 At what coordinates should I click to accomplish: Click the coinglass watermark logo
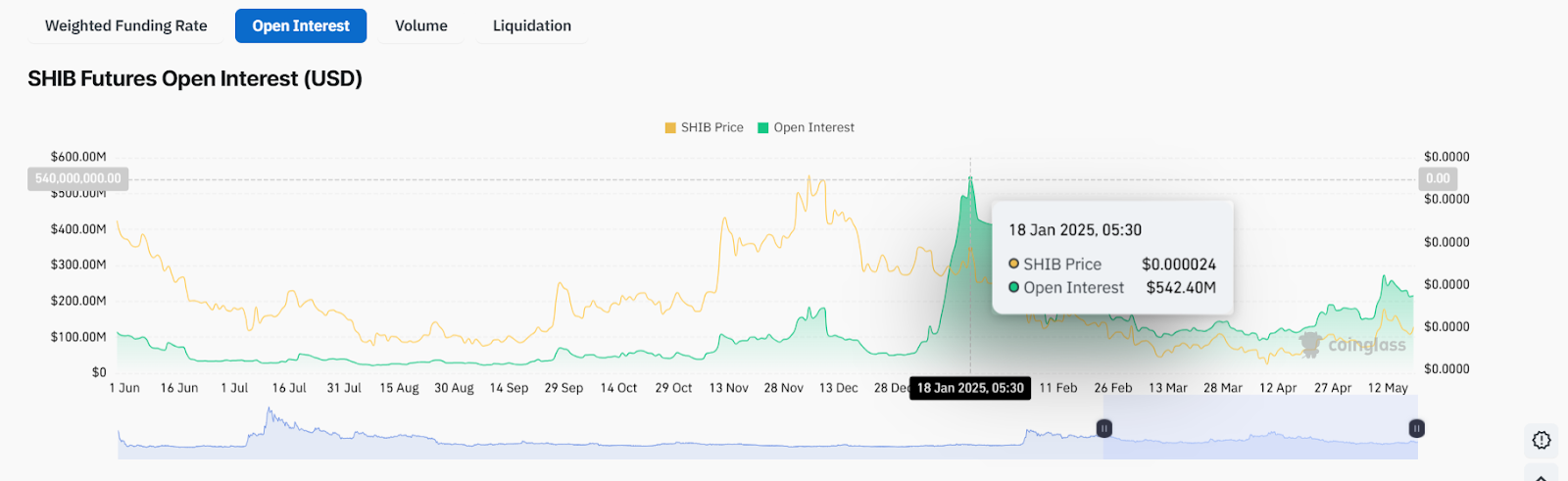click(x=1352, y=345)
